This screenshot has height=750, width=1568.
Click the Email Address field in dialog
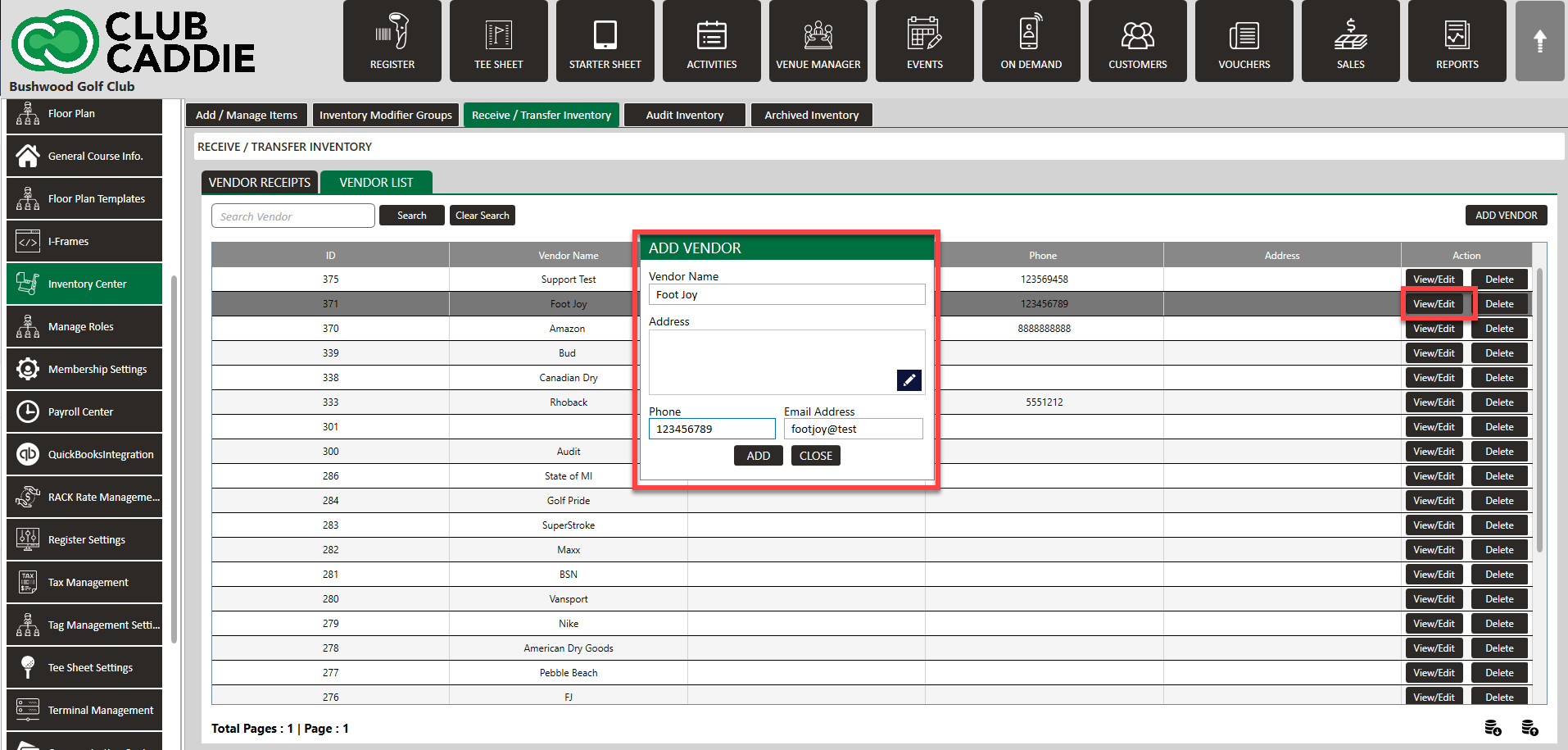pos(853,429)
